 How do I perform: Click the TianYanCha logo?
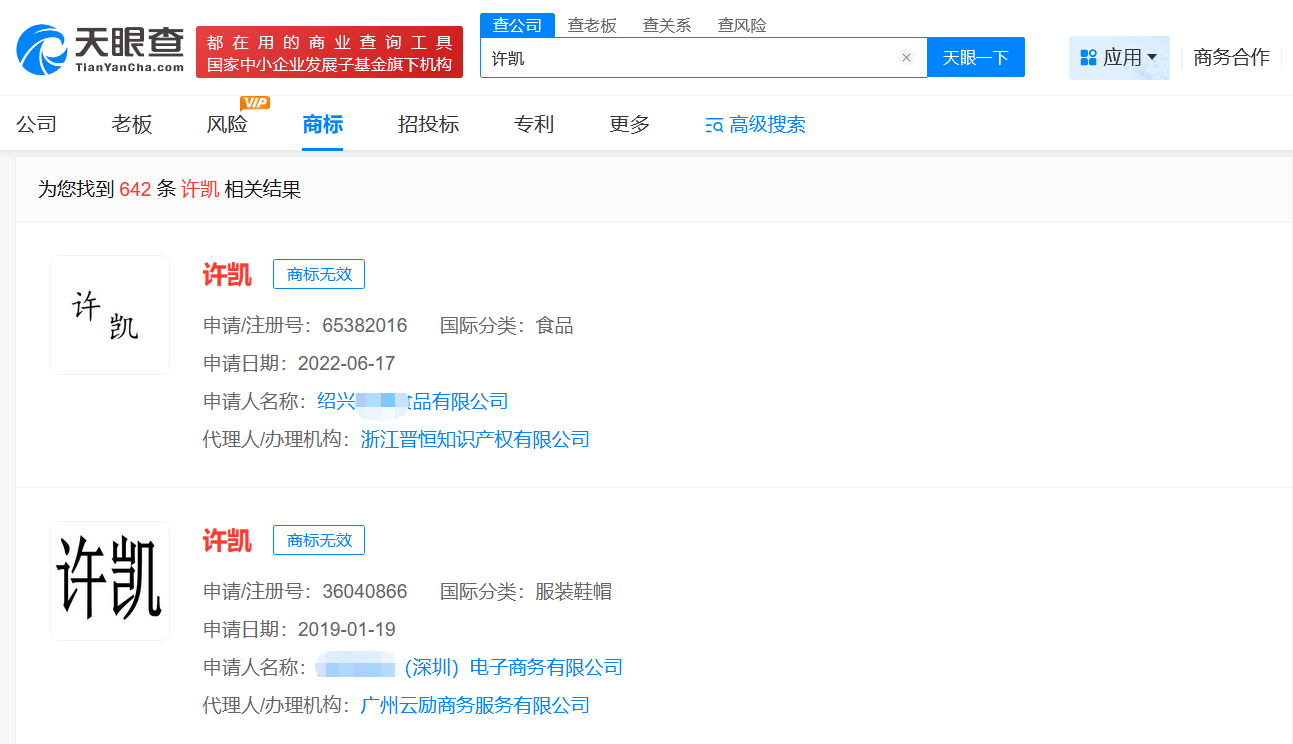click(100, 50)
